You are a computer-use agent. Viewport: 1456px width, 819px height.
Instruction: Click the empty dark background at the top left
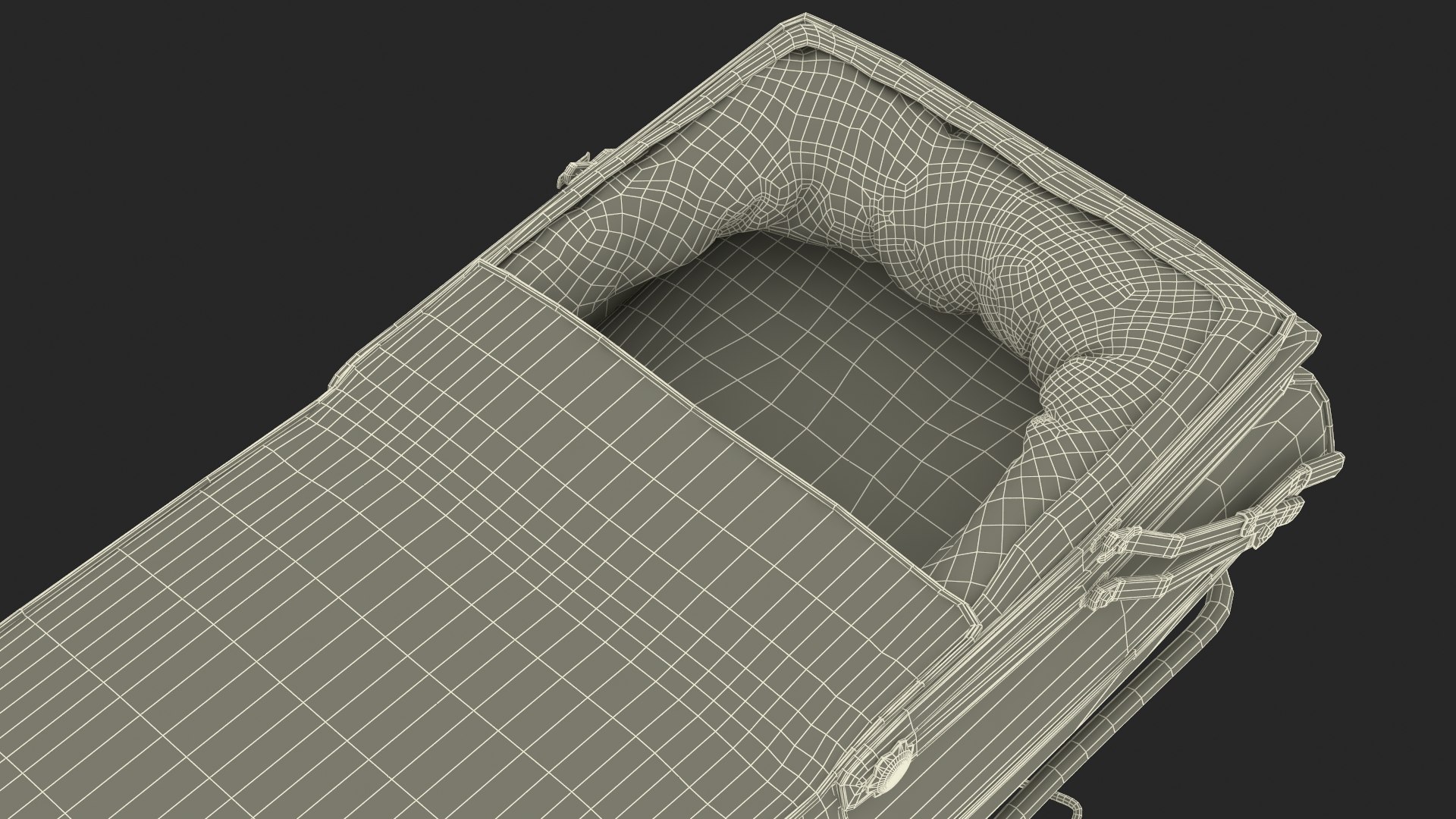tap(227, 114)
